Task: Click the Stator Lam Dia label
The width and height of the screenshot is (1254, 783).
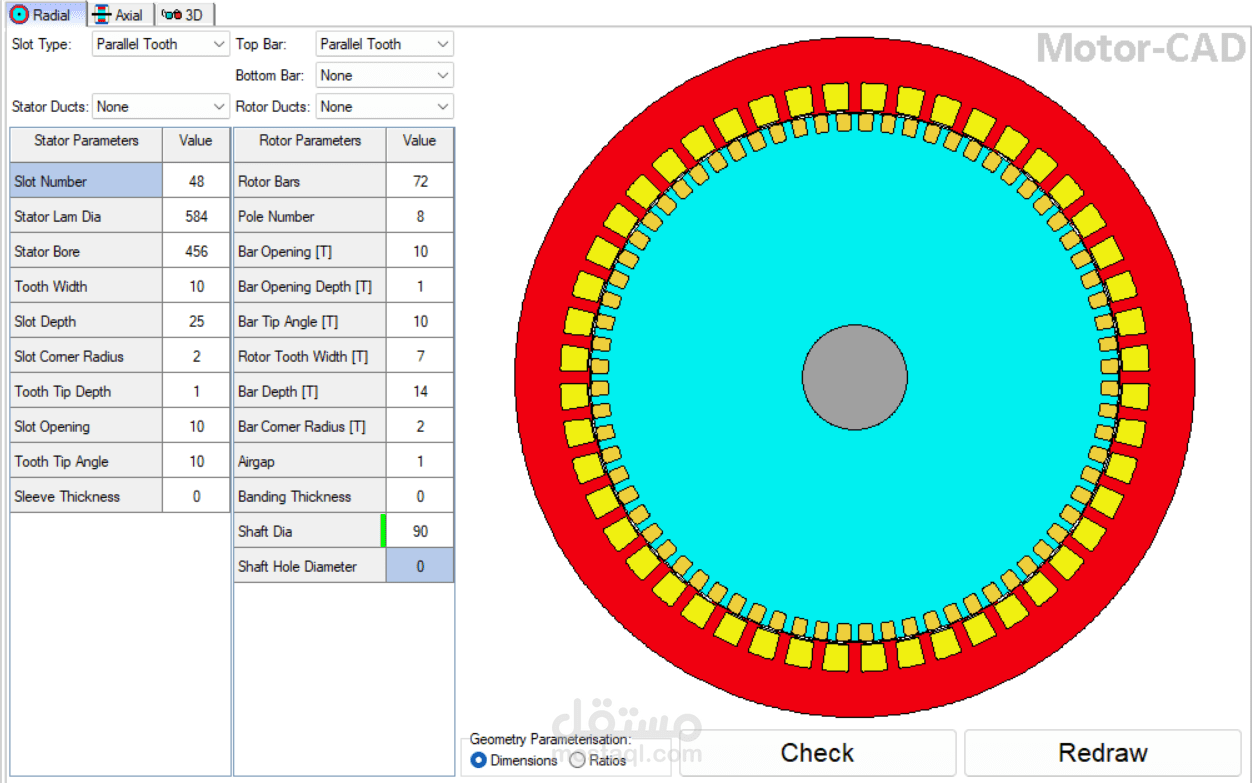Action: click(86, 216)
